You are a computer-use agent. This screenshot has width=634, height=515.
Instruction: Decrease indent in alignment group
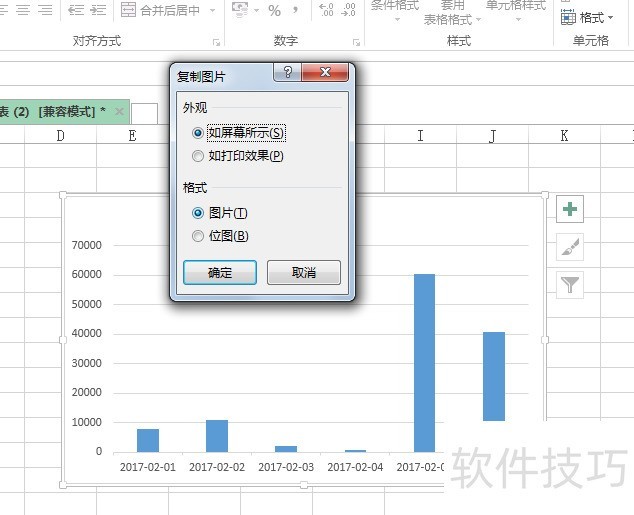(x=76, y=10)
